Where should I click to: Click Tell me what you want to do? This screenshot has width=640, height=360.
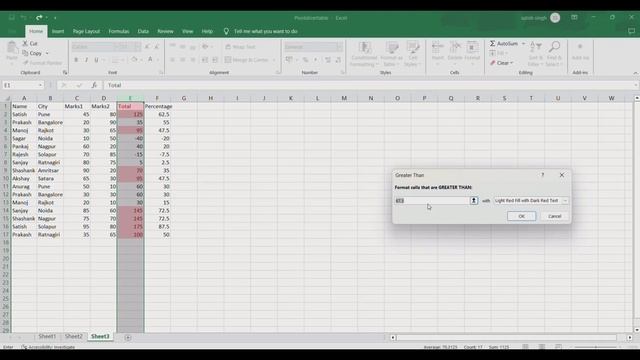[x=265, y=31]
